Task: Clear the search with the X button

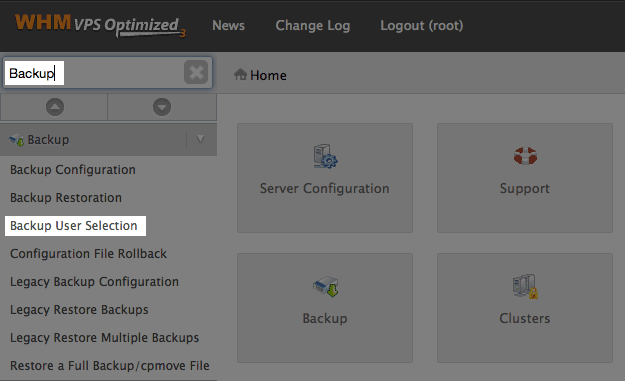Action: (x=196, y=73)
